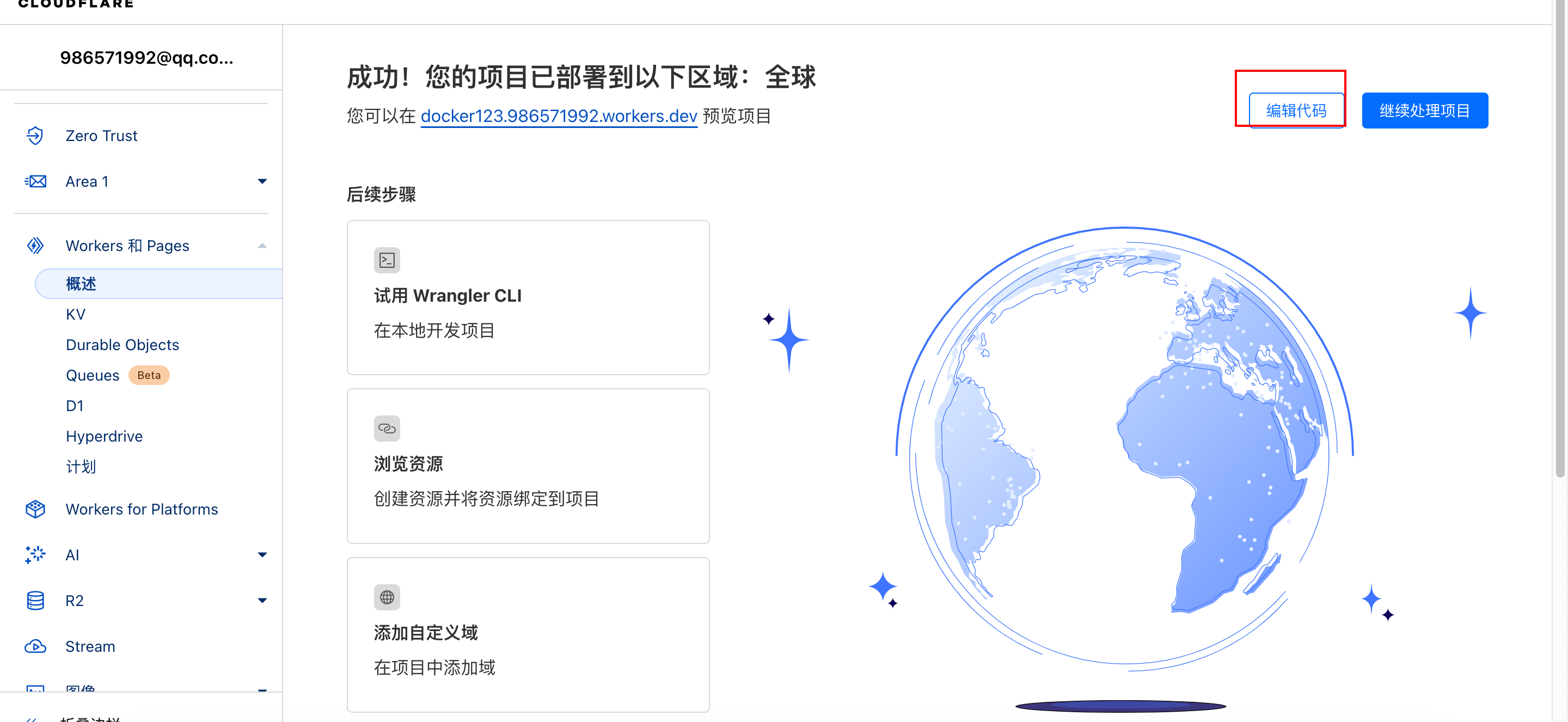Image resolution: width=1568 pixels, height=722 pixels.
Task: Expand the AI section dropdown
Action: point(262,555)
